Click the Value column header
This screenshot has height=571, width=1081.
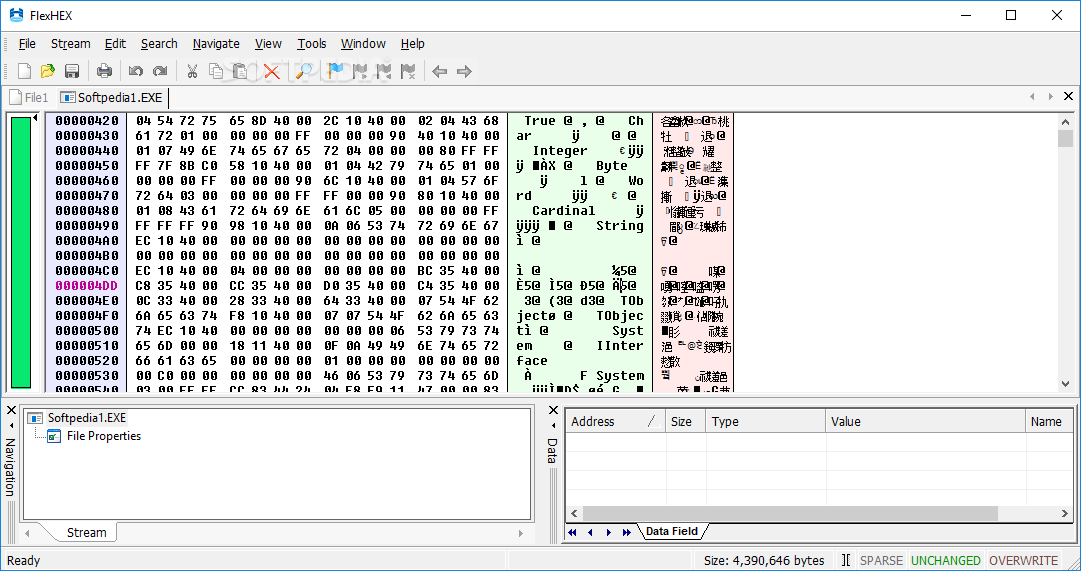coord(925,421)
